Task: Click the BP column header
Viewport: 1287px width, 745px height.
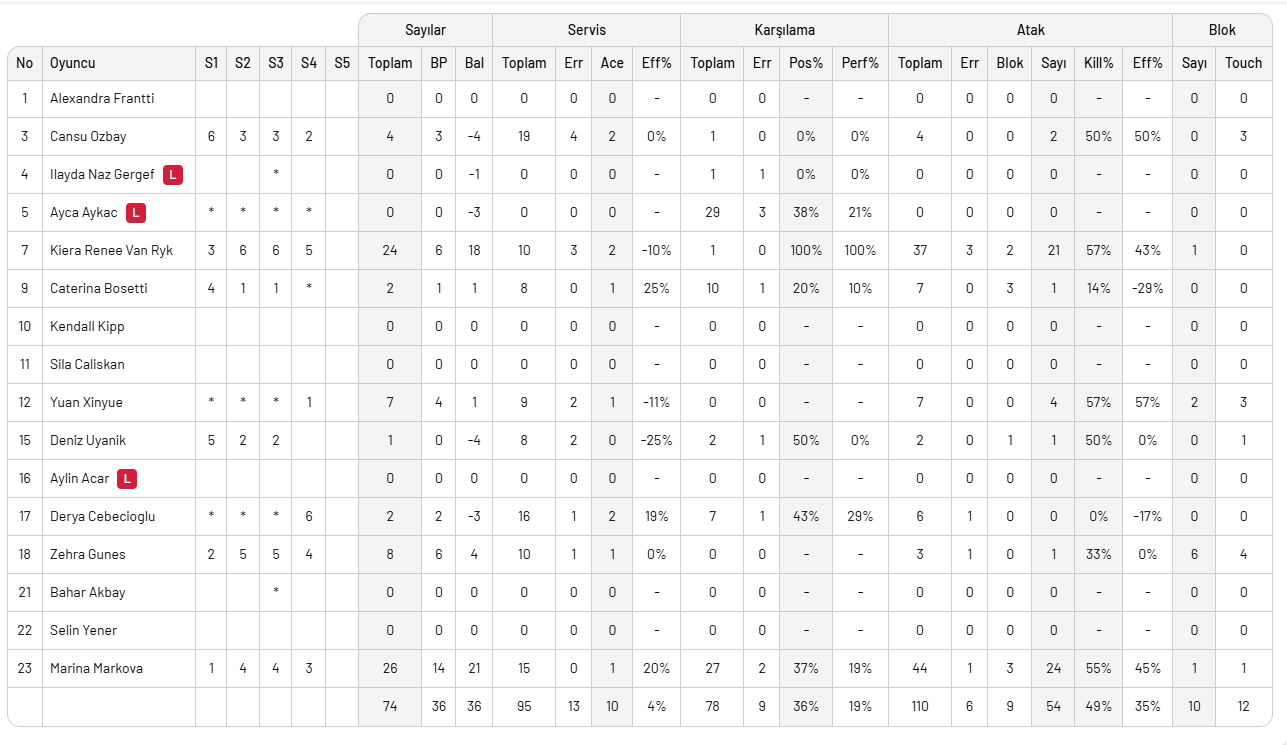Action: (438, 63)
